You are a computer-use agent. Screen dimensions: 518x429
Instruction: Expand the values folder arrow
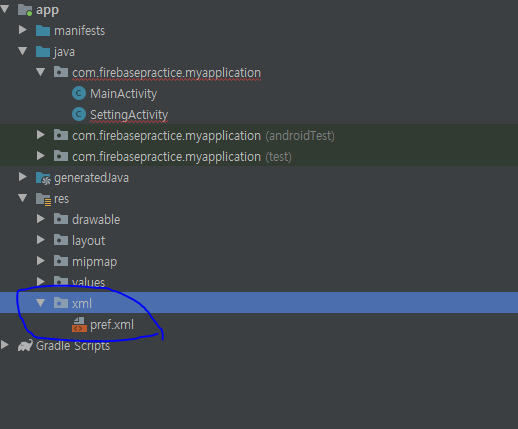click(41, 282)
